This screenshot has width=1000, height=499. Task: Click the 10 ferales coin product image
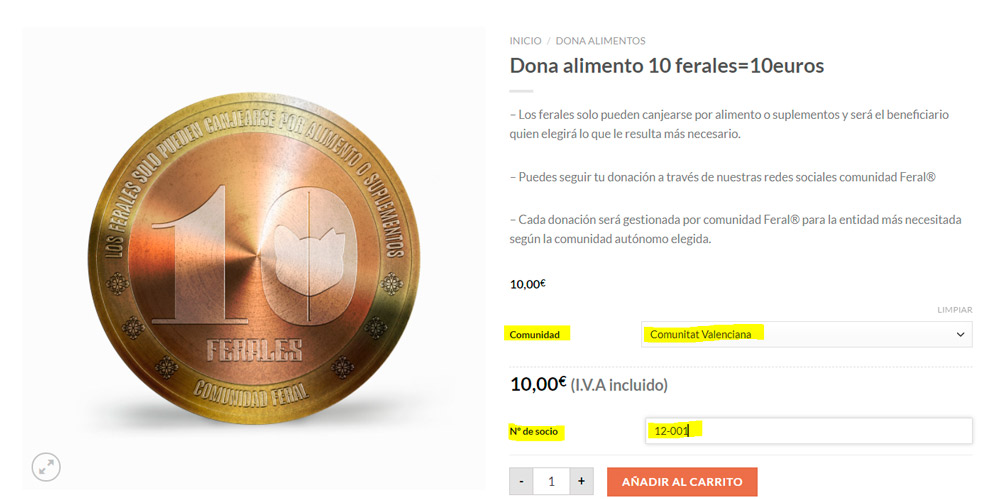pyautogui.click(x=254, y=258)
